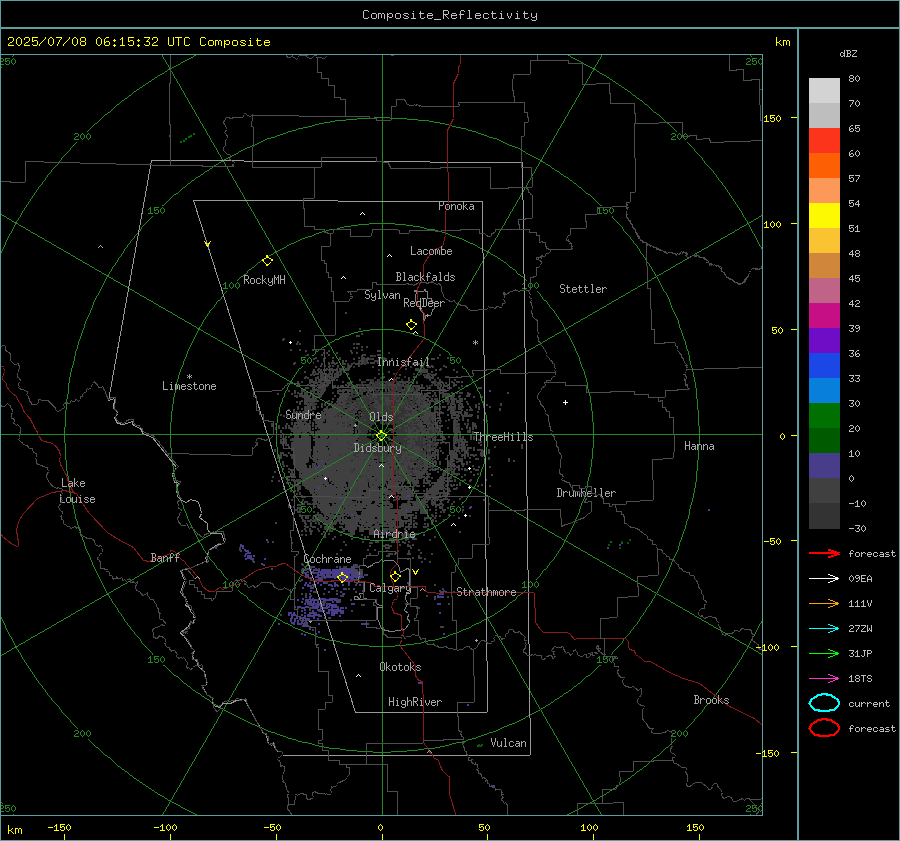
Task: Click the 09EA legend text label
Action: (860, 579)
